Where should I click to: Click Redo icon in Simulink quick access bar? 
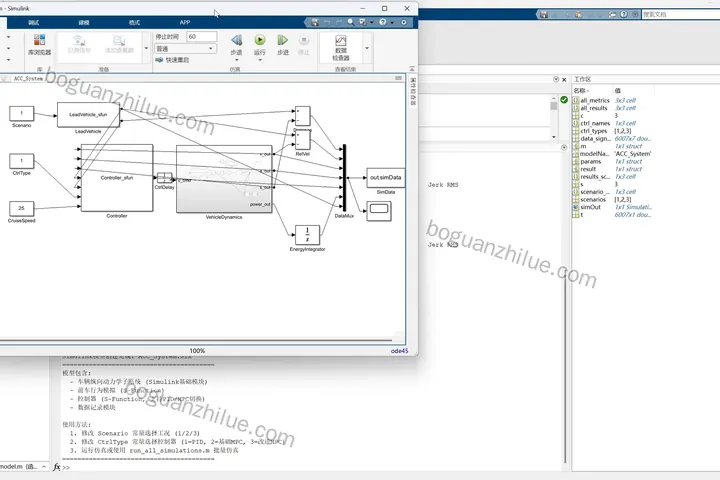[339, 22]
